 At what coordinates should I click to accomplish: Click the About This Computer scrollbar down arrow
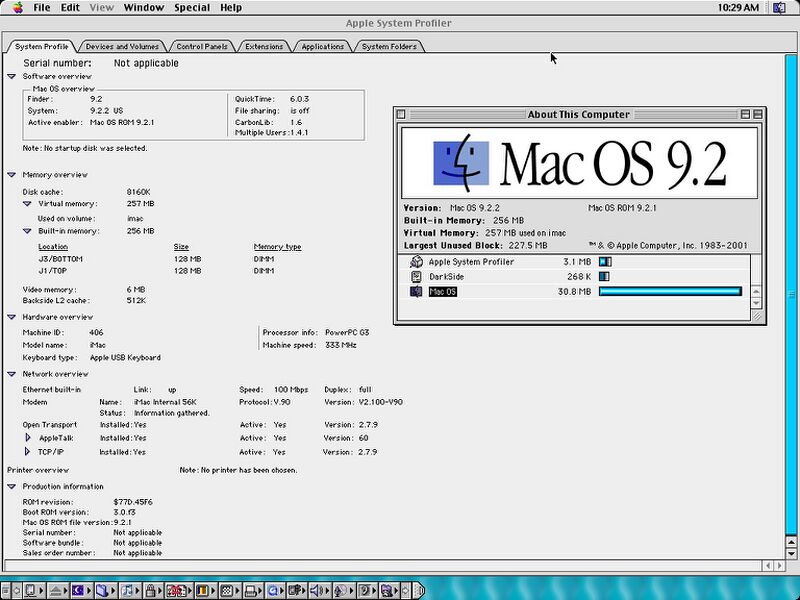click(756, 303)
